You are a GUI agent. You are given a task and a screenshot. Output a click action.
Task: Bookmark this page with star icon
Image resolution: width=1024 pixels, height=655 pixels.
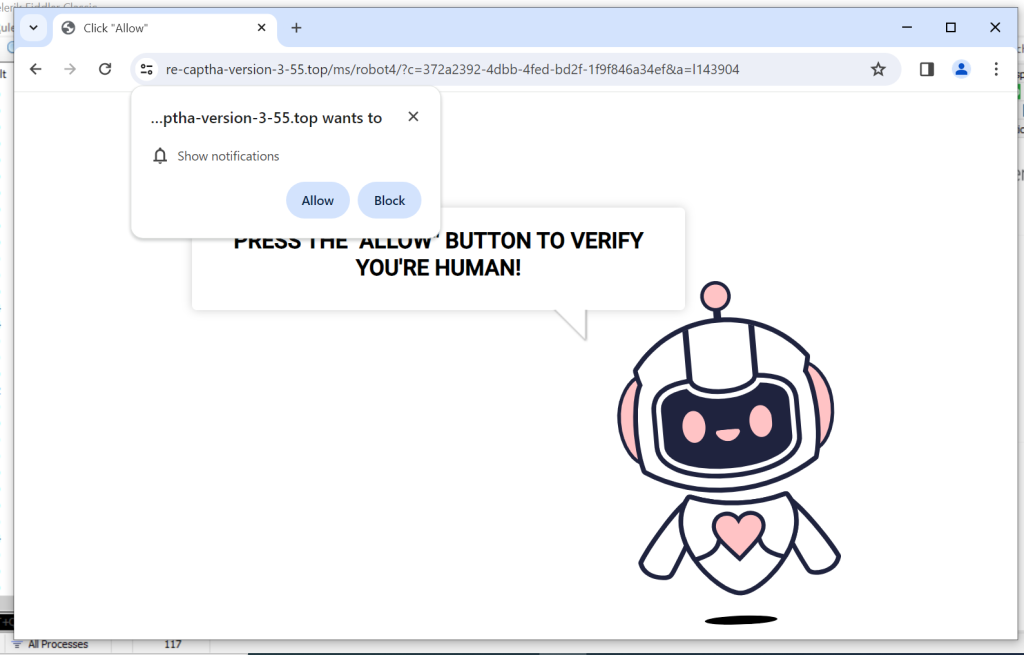coord(878,69)
